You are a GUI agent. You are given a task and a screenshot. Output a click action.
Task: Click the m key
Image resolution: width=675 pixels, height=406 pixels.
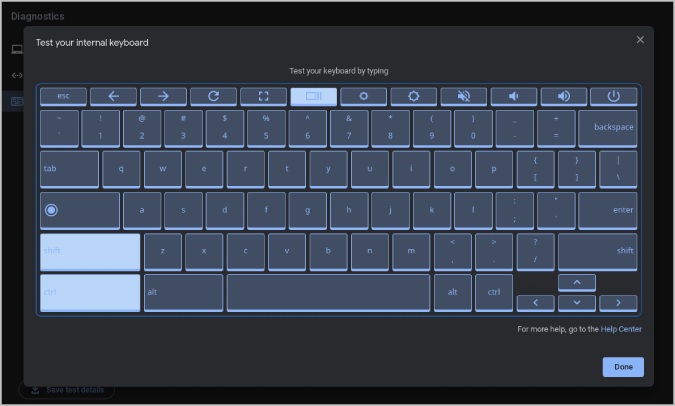tap(411, 251)
